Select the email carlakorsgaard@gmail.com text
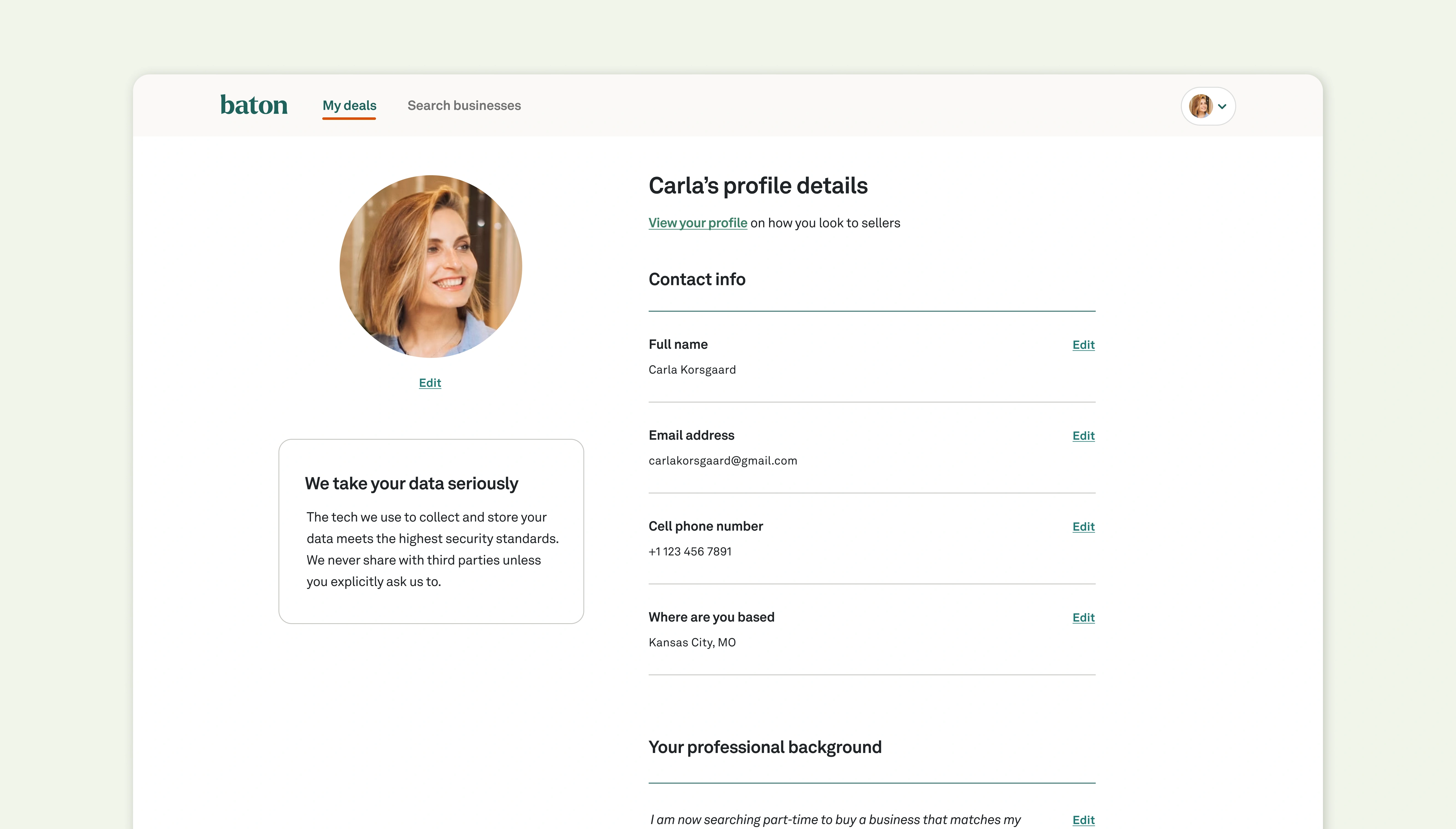The width and height of the screenshot is (1456, 829). pyautogui.click(x=723, y=461)
